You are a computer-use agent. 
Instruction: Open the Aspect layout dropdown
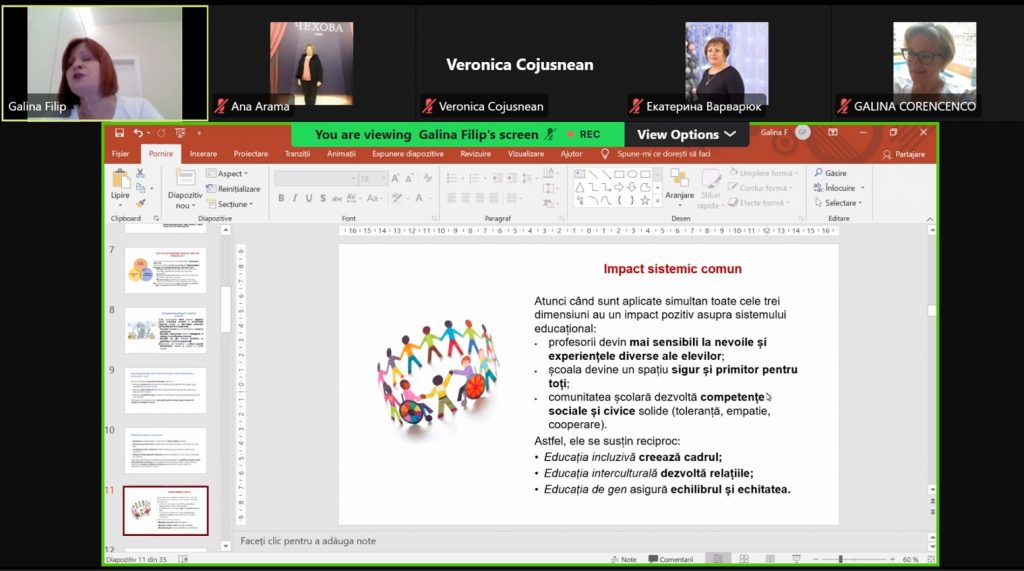click(226, 173)
